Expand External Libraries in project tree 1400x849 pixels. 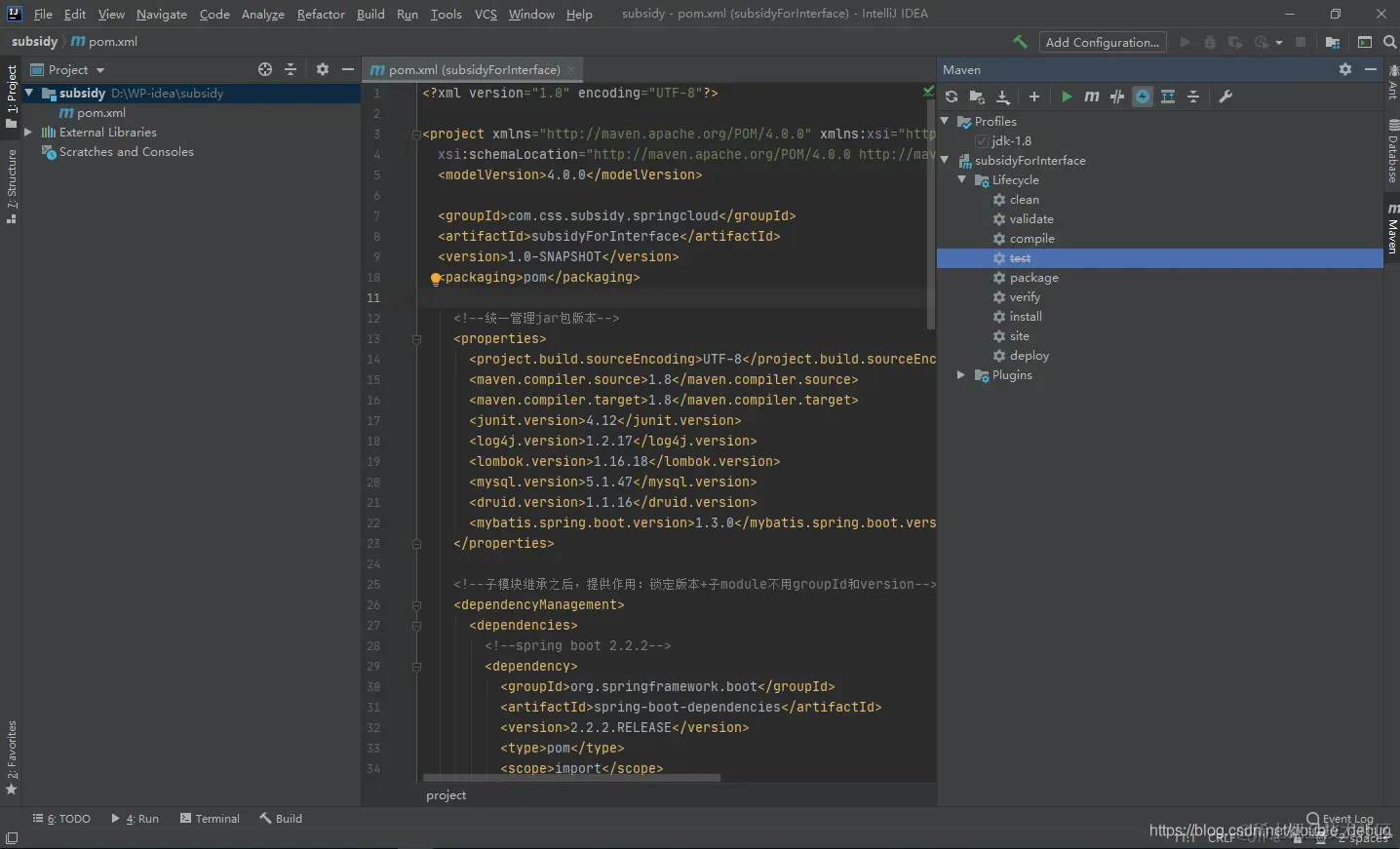(28, 133)
